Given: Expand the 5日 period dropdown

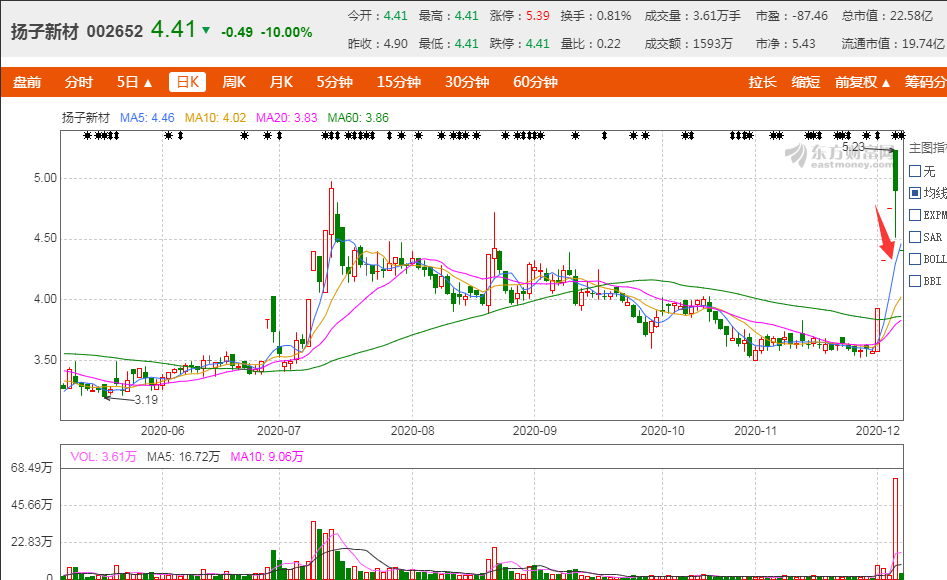Looking at the screenshot, I should click(x=134, y=82).
